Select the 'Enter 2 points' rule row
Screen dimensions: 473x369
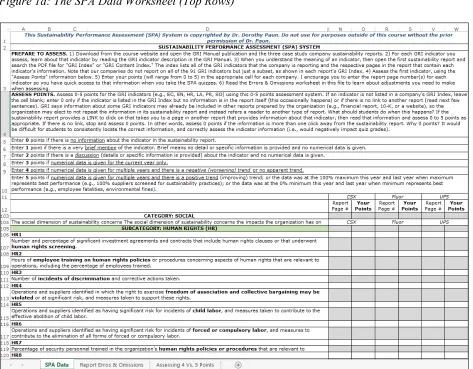pos(239,155)
